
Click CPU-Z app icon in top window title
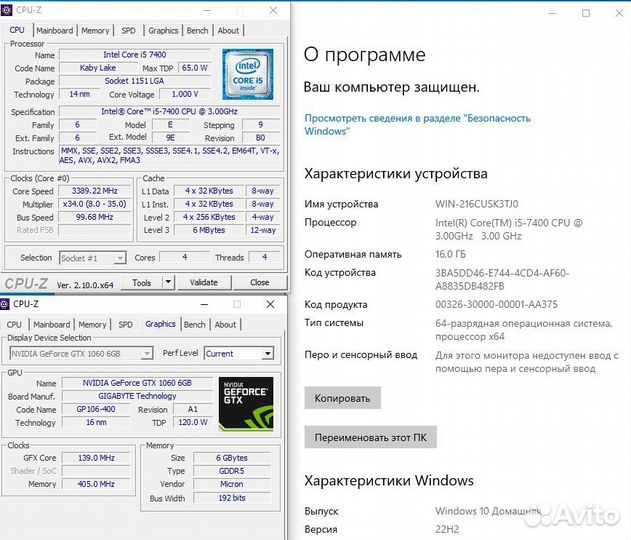[6, 10]
